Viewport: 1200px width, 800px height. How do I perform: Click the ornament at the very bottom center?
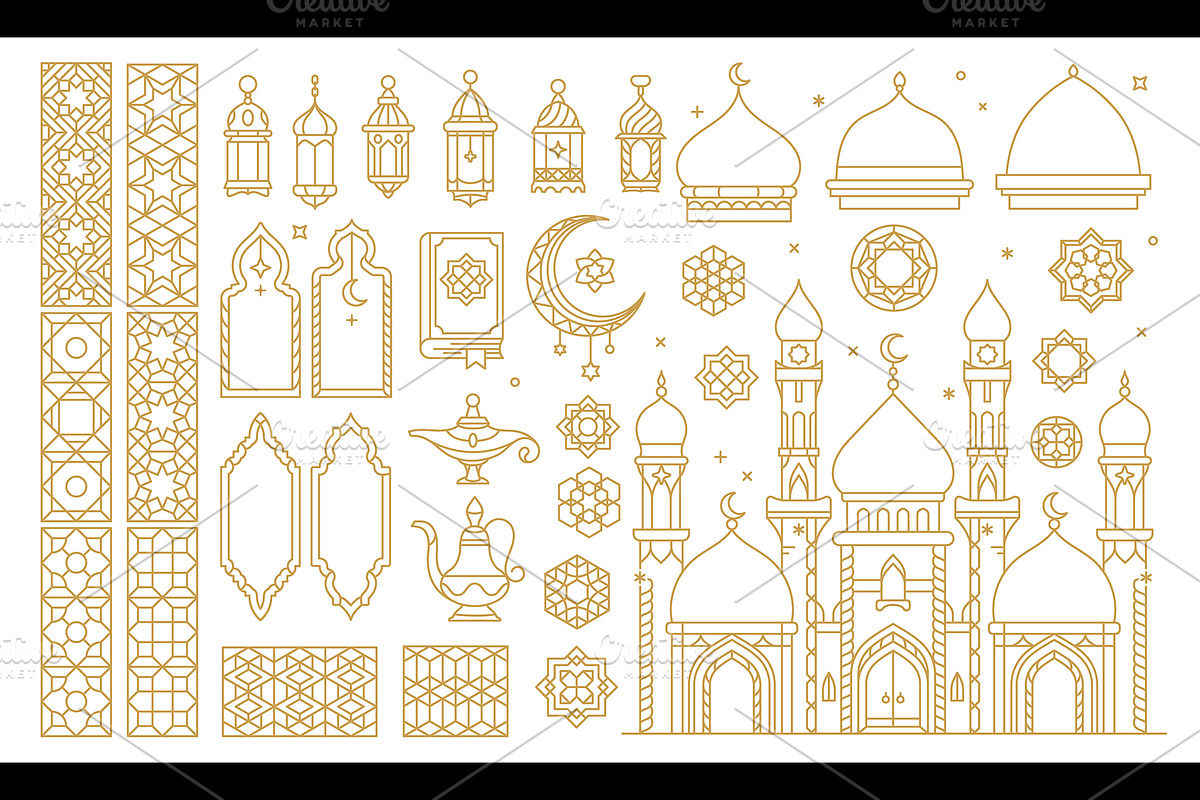(576, 687)
